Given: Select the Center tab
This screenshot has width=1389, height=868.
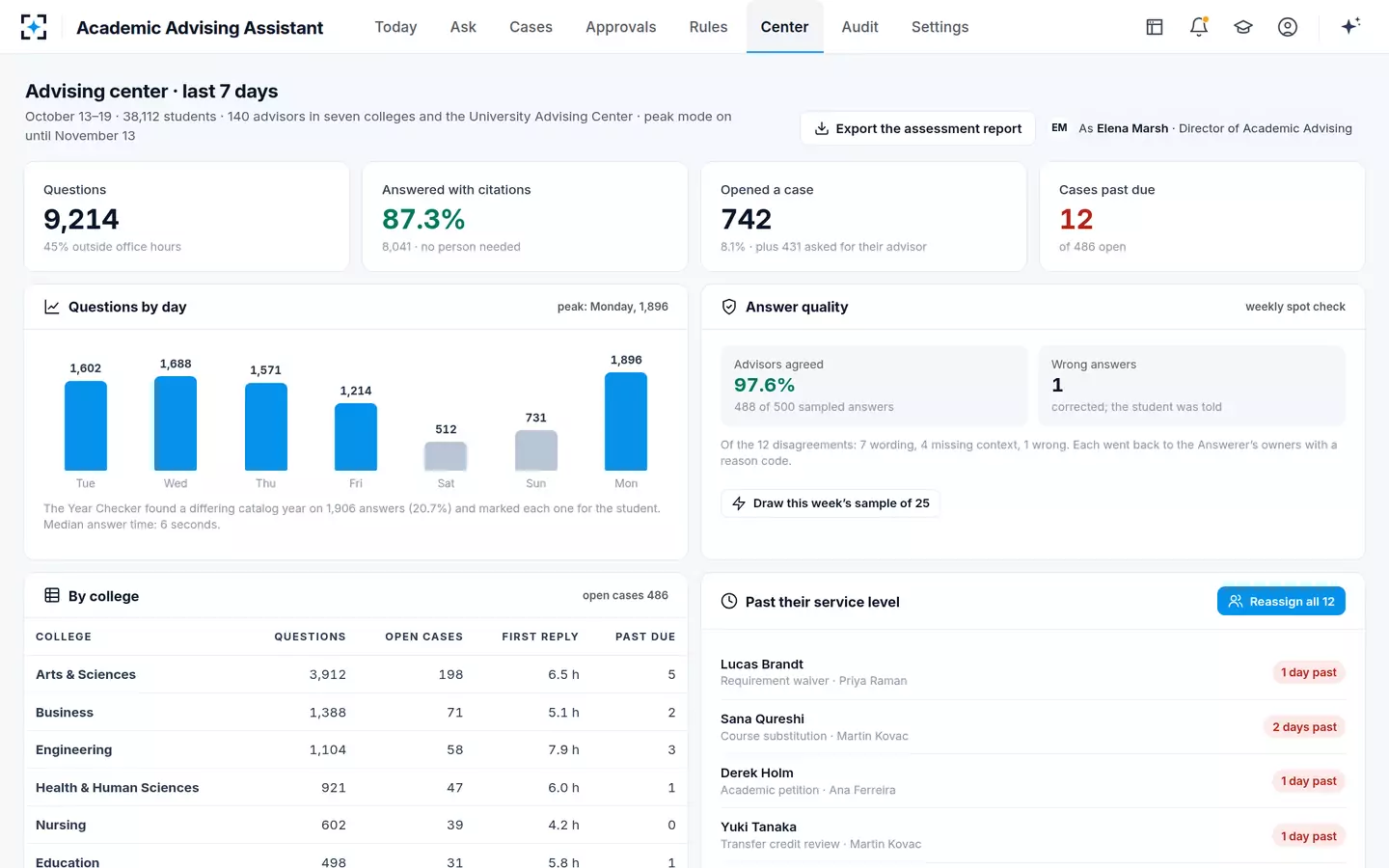Looking at the screenshot, I should tap(784, 27).
